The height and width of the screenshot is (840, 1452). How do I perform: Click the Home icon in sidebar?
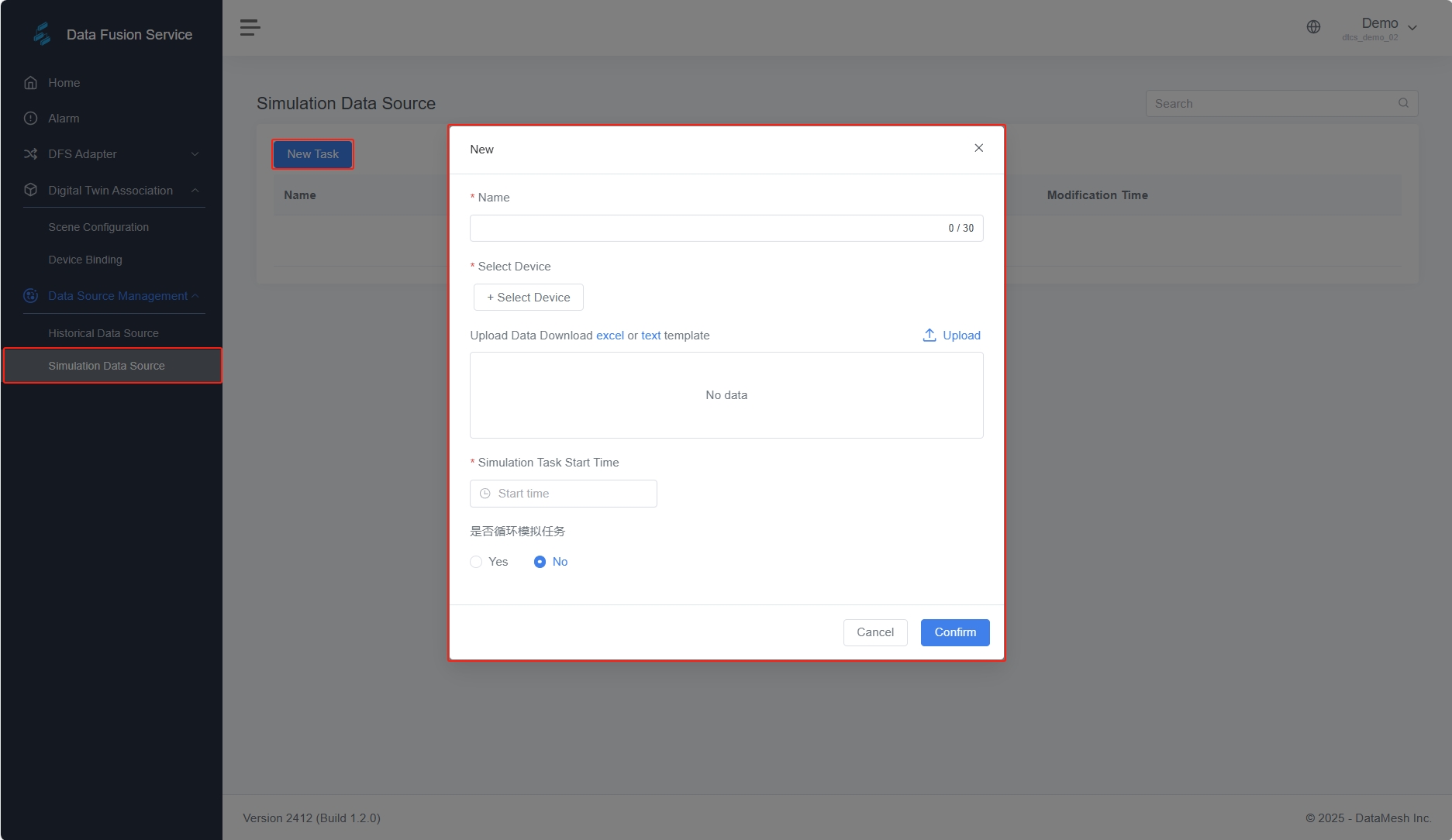tap(31, 83)
